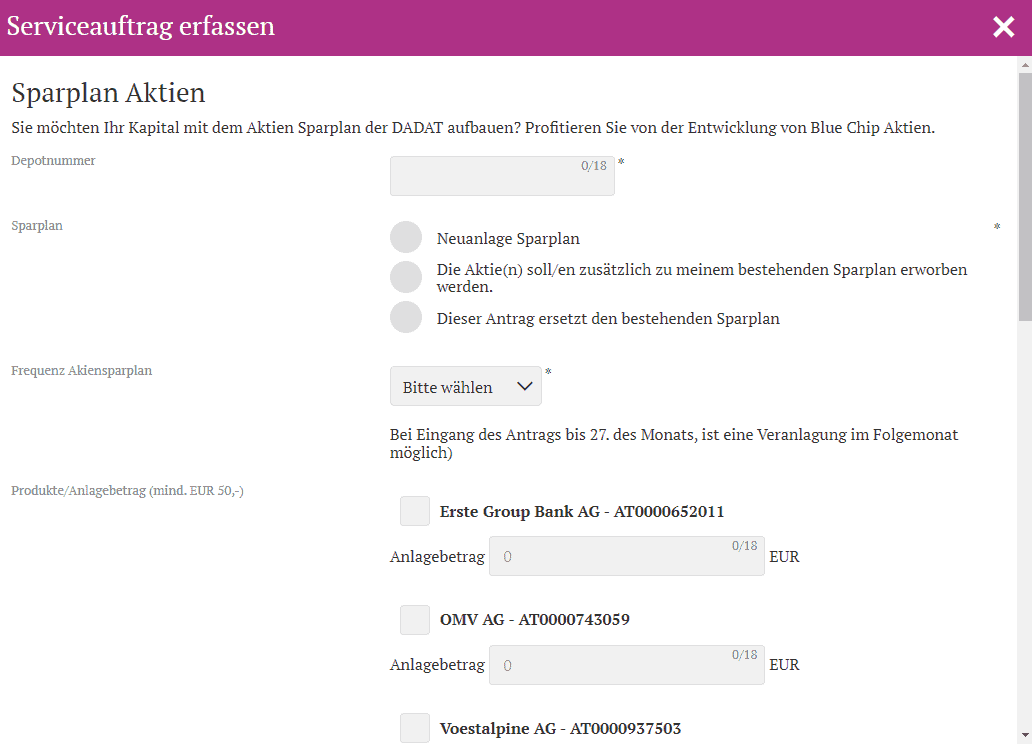Select Dieser Antrag ersetzt den bestehenden Sparplan
The image size is (1032, 744).
406,317
